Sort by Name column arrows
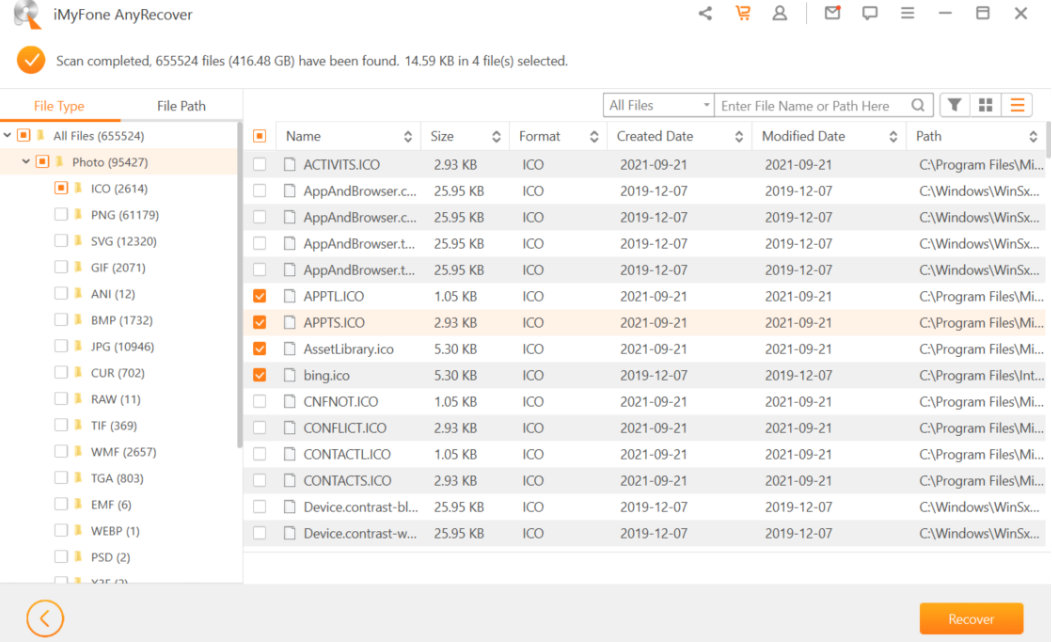This screenshot has height=642, width=1052. 407,137
